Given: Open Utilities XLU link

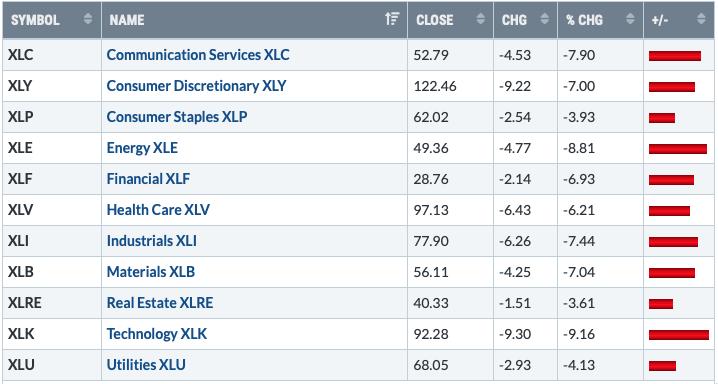Looking at the screenshot, I should 146,365.
